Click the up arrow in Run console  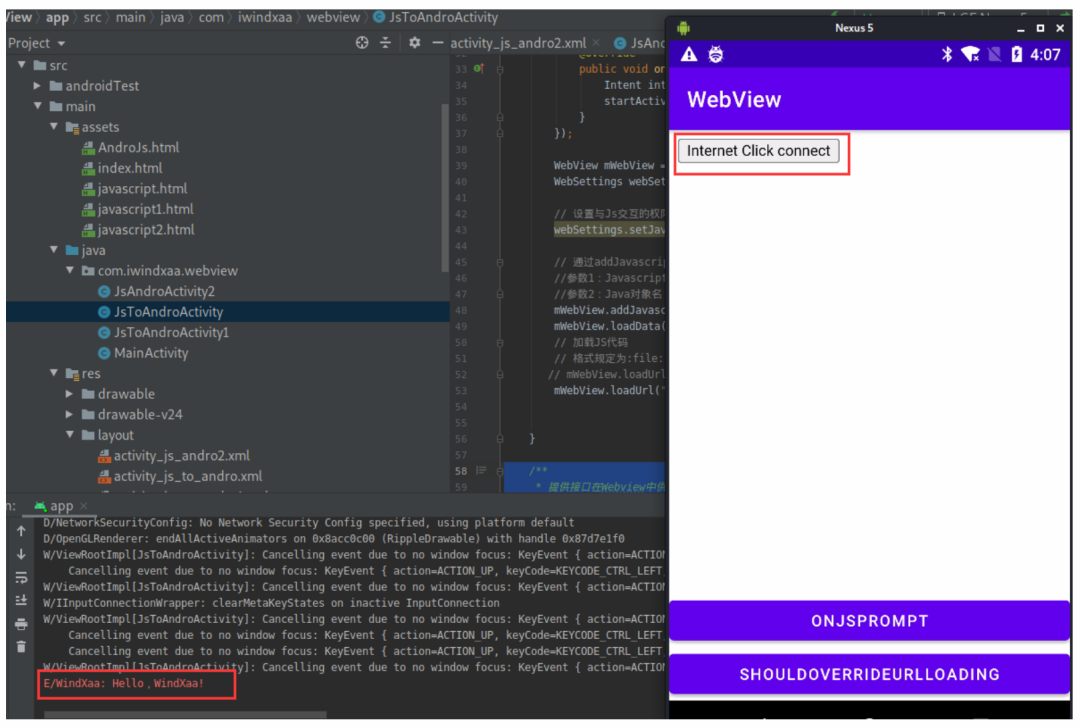[21, 531]
